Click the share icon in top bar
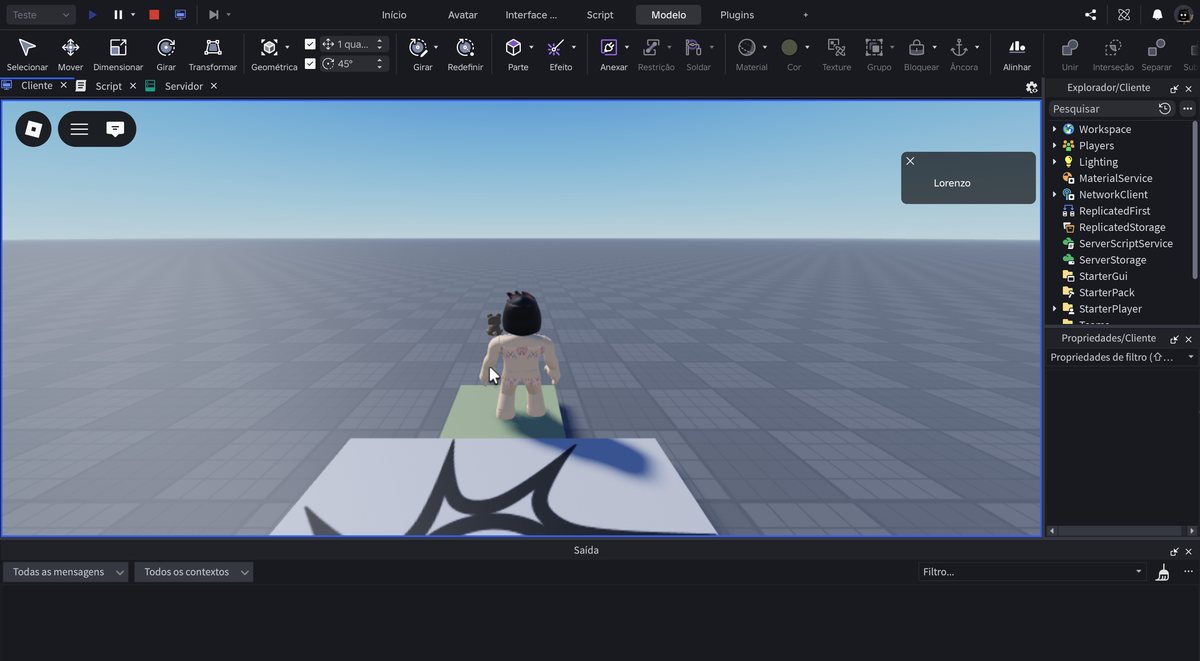Screen dimensions: 1200x661 (x=1090, y=15)
